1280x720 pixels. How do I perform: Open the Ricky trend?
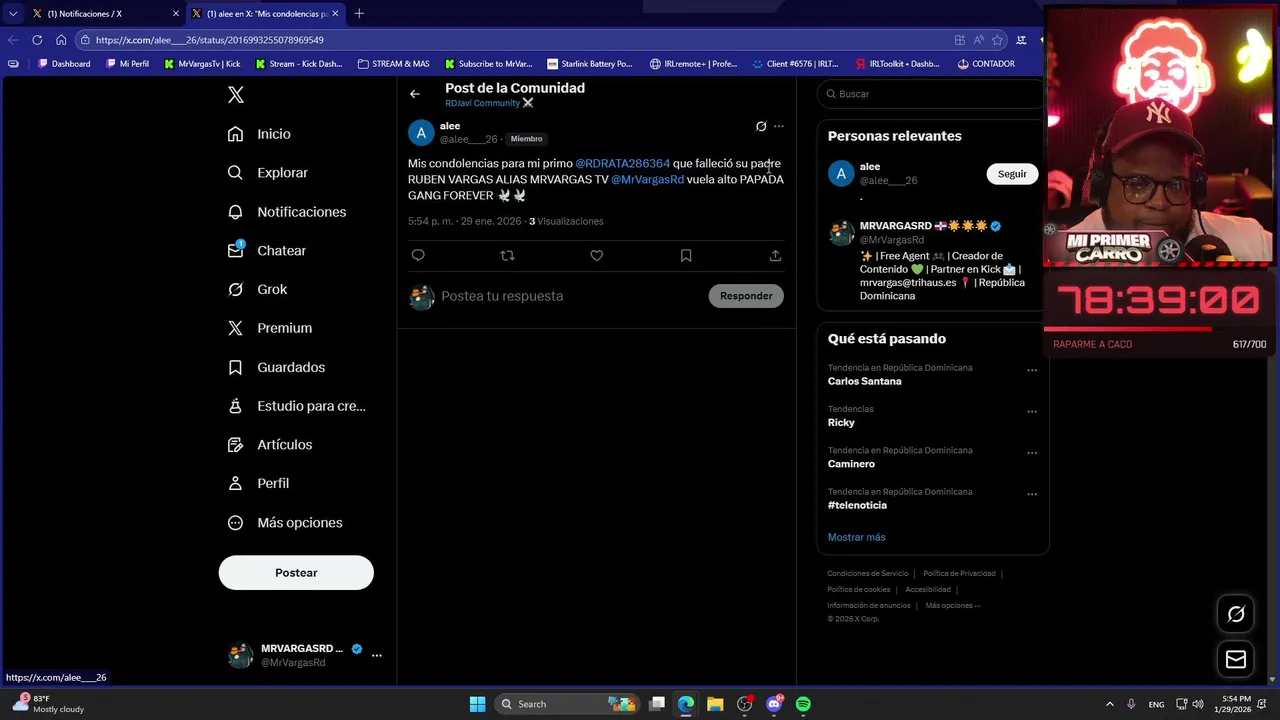[841, 422]
